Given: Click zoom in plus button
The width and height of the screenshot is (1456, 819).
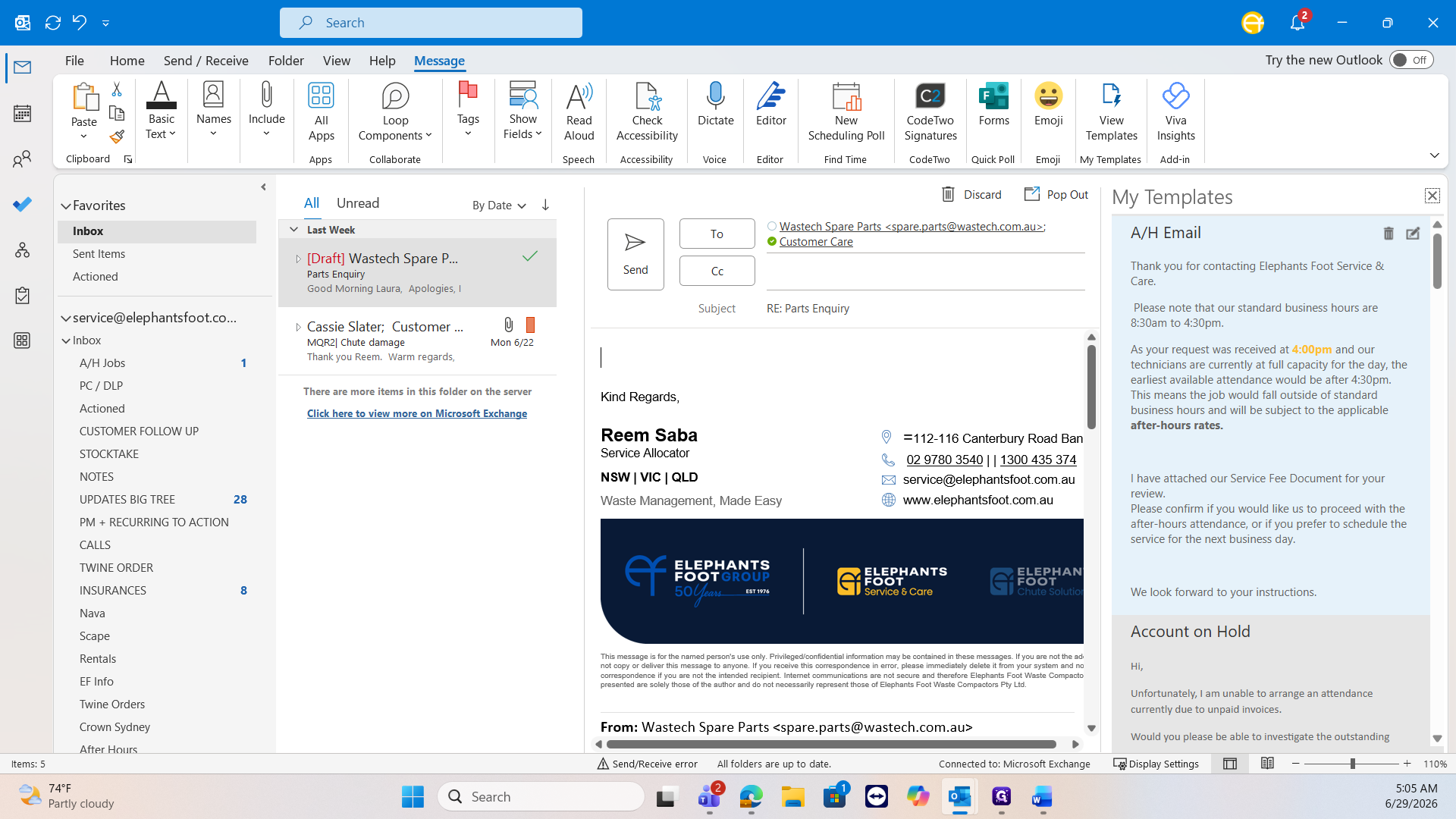Looking at the screenshot, I should coord(1407,764).
